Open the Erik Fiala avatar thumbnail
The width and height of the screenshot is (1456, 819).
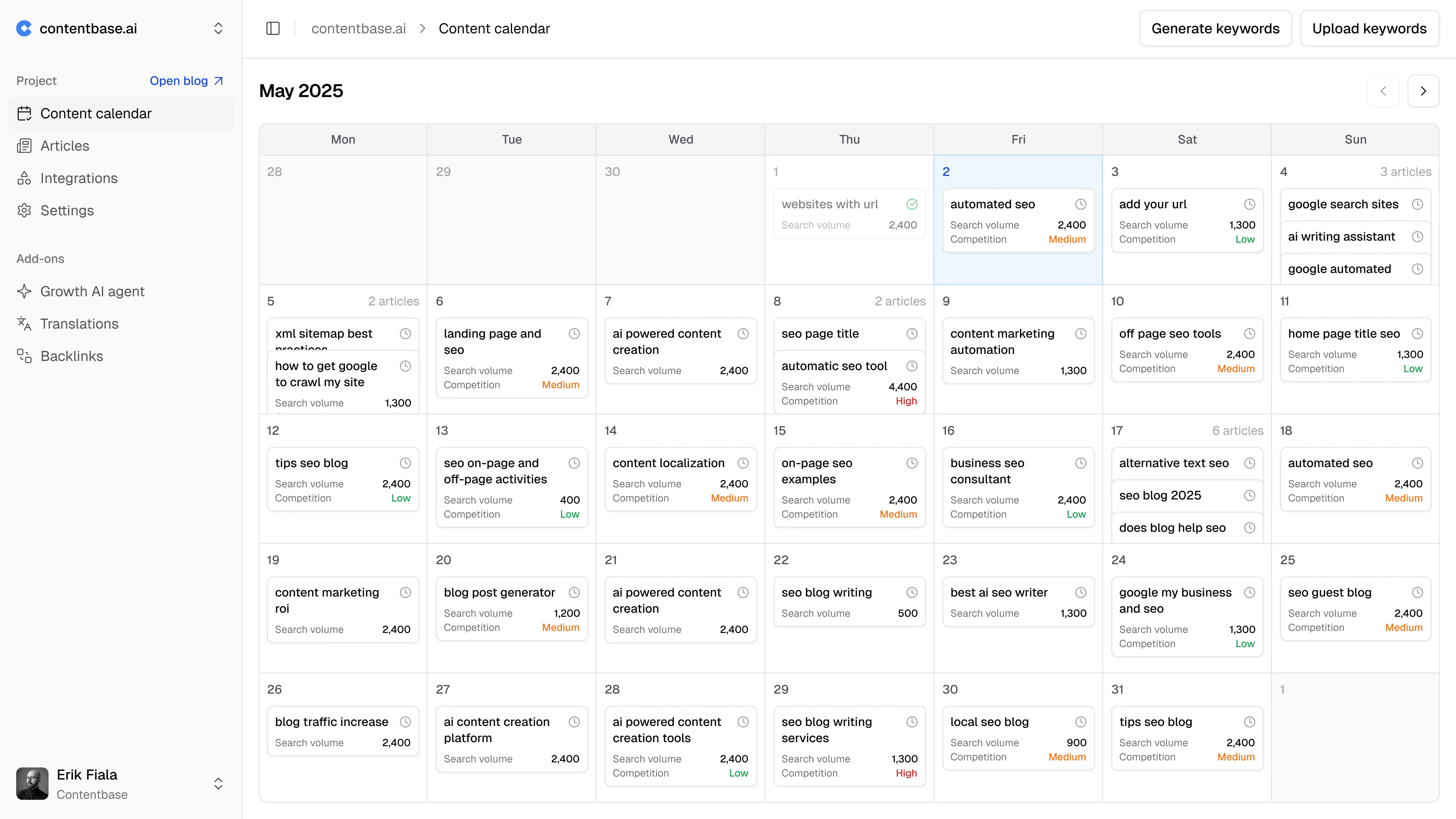tap(32, 784)
